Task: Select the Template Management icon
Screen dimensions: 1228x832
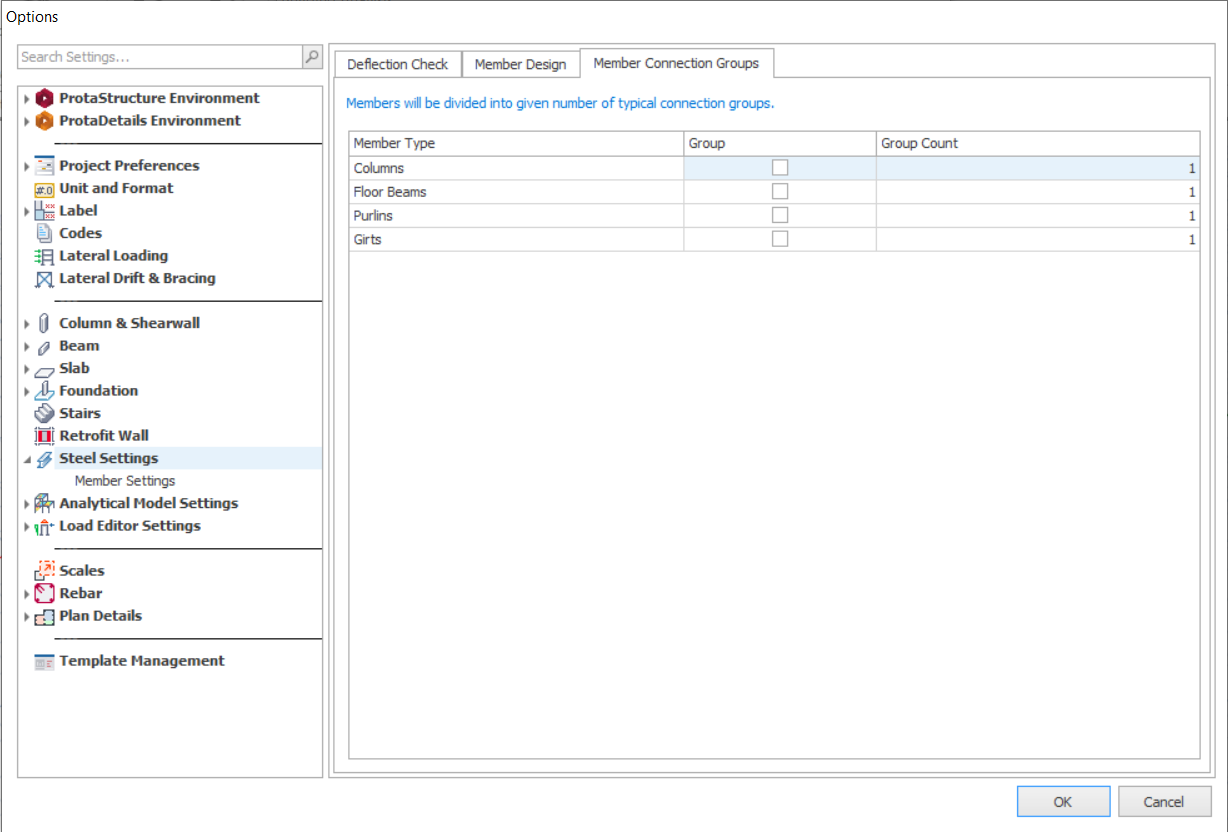Action: [x=44, y=661]
